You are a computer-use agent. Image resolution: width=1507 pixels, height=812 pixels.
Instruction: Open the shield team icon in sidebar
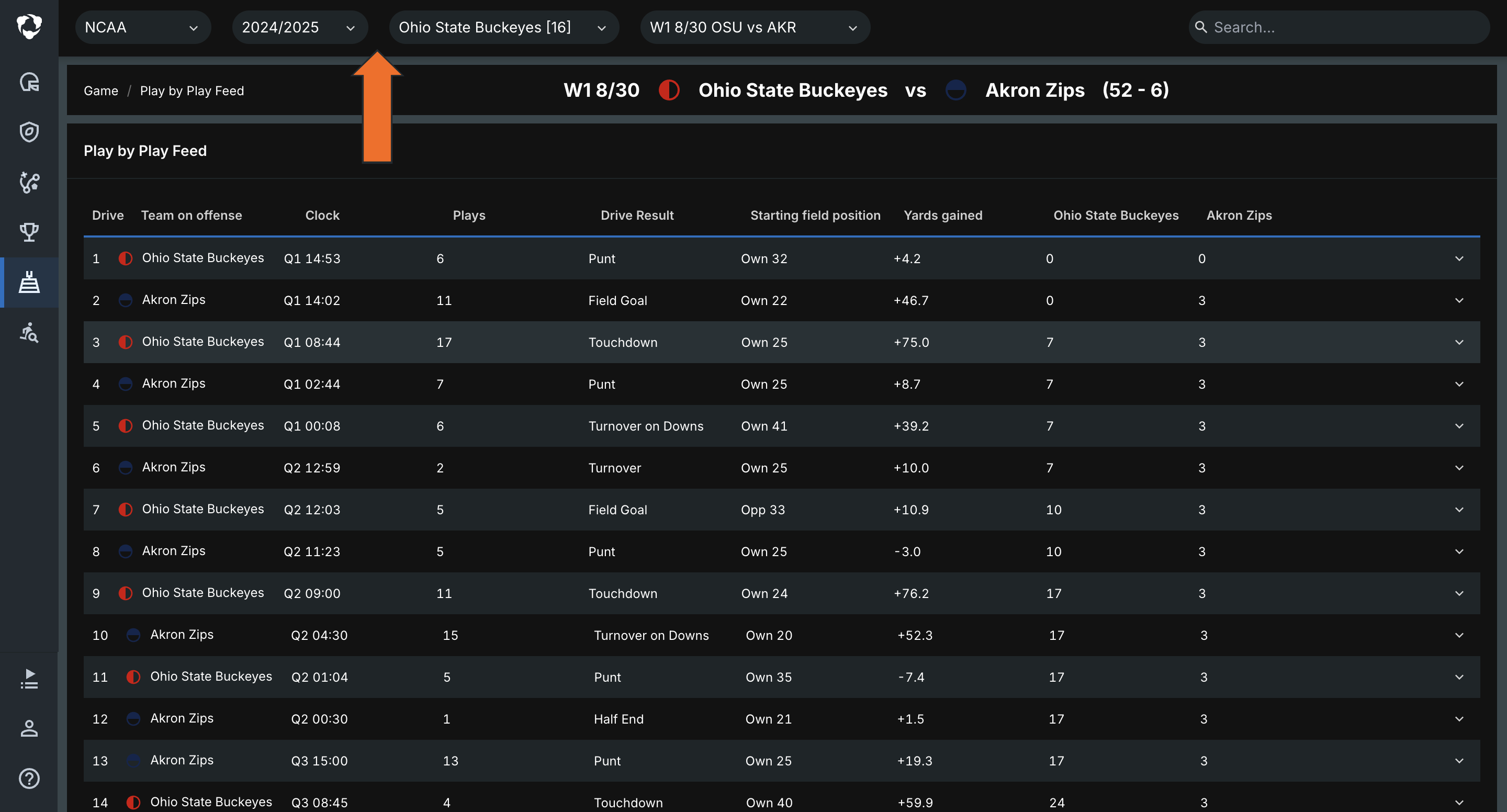pos(29,132)
